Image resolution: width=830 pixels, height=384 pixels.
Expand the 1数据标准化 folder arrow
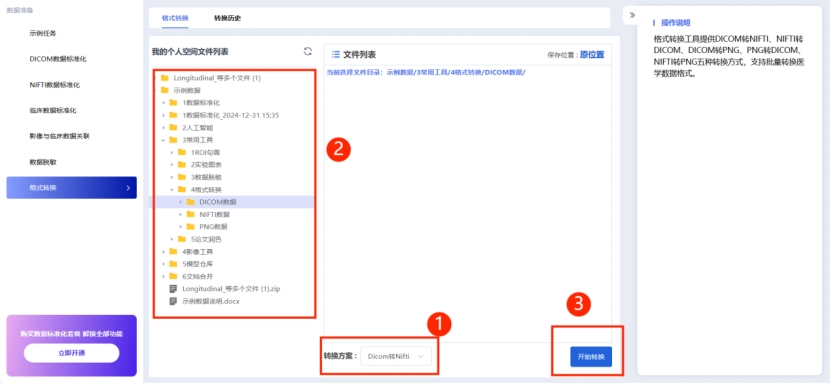(164, 103)
